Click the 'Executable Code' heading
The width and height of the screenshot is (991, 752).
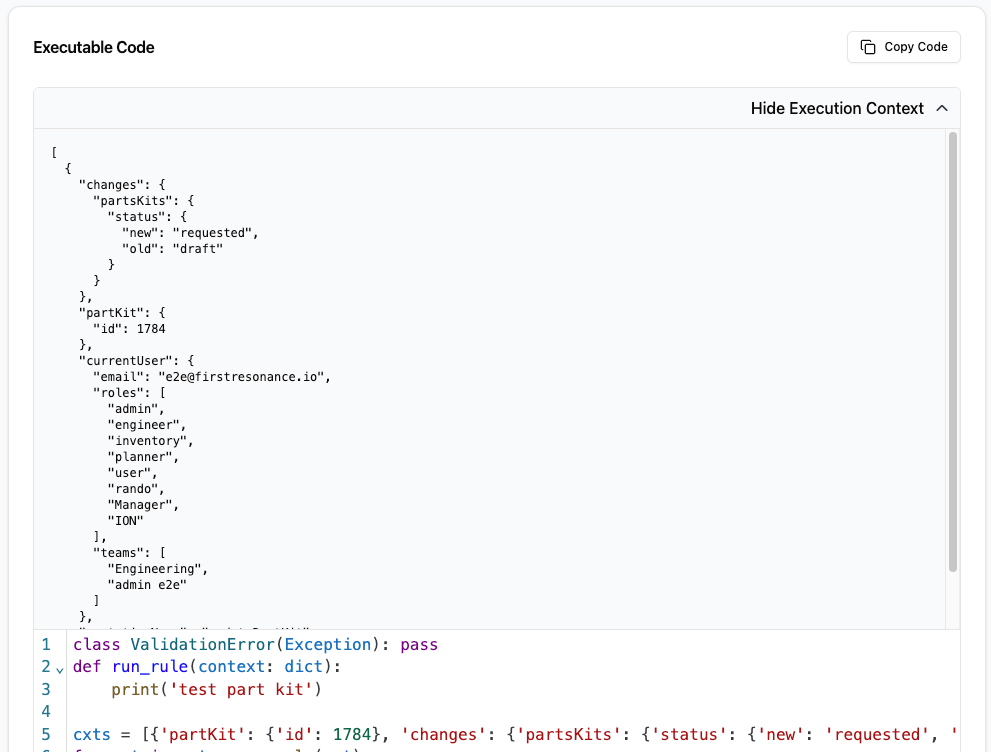coord(94,47)
